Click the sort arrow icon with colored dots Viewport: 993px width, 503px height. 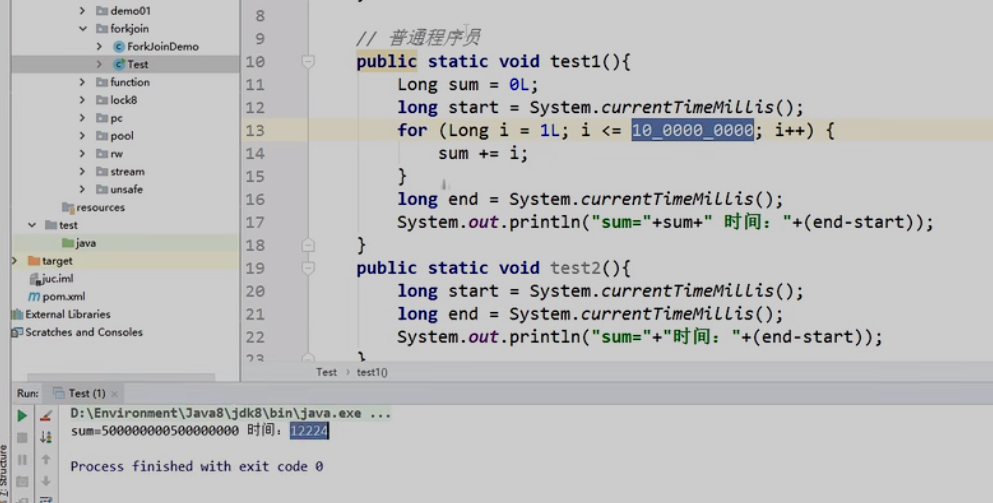click(x=46, y=437)
